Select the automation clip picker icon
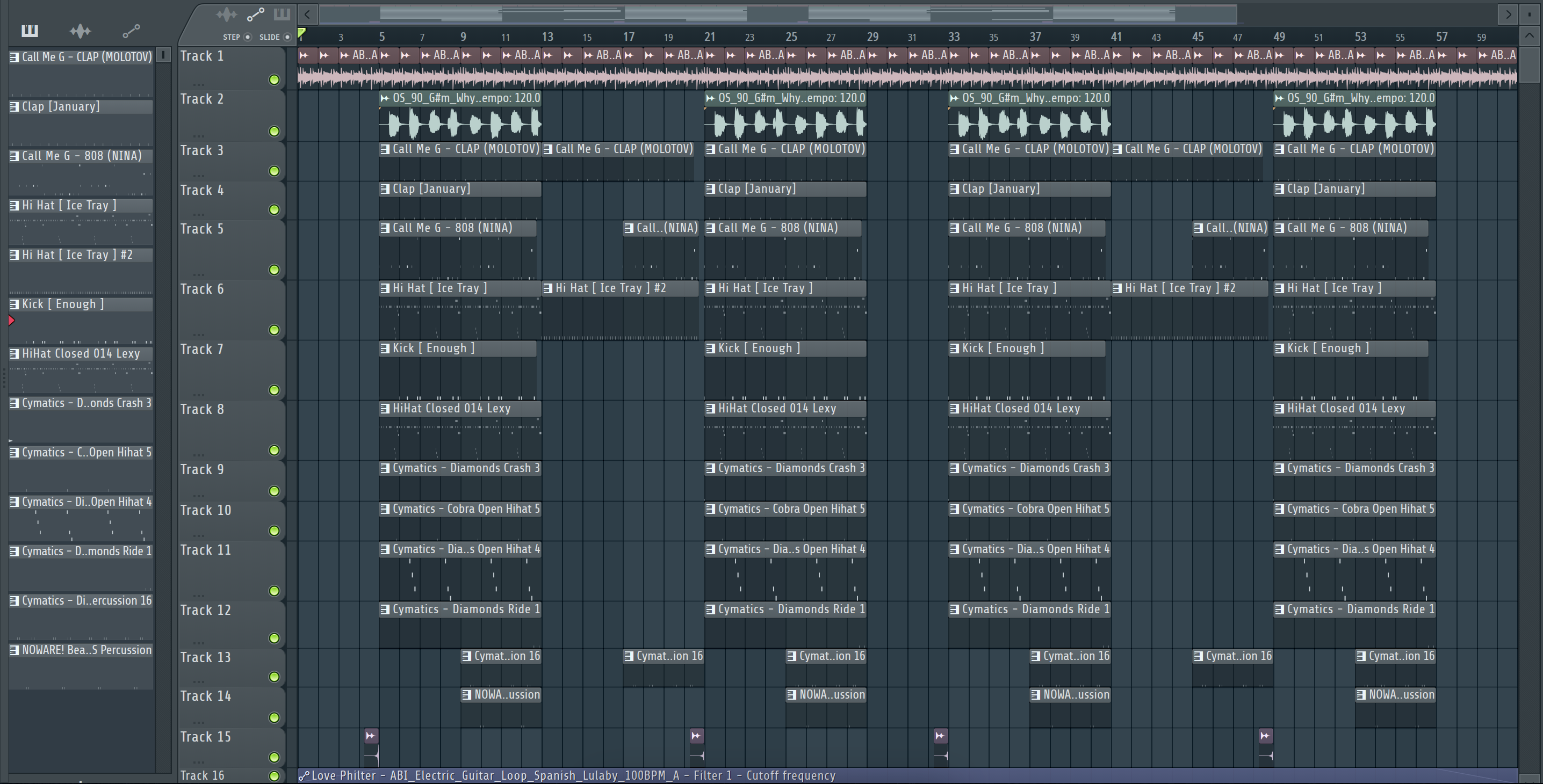Screen dimensions: 1543x784 [131, 31]
